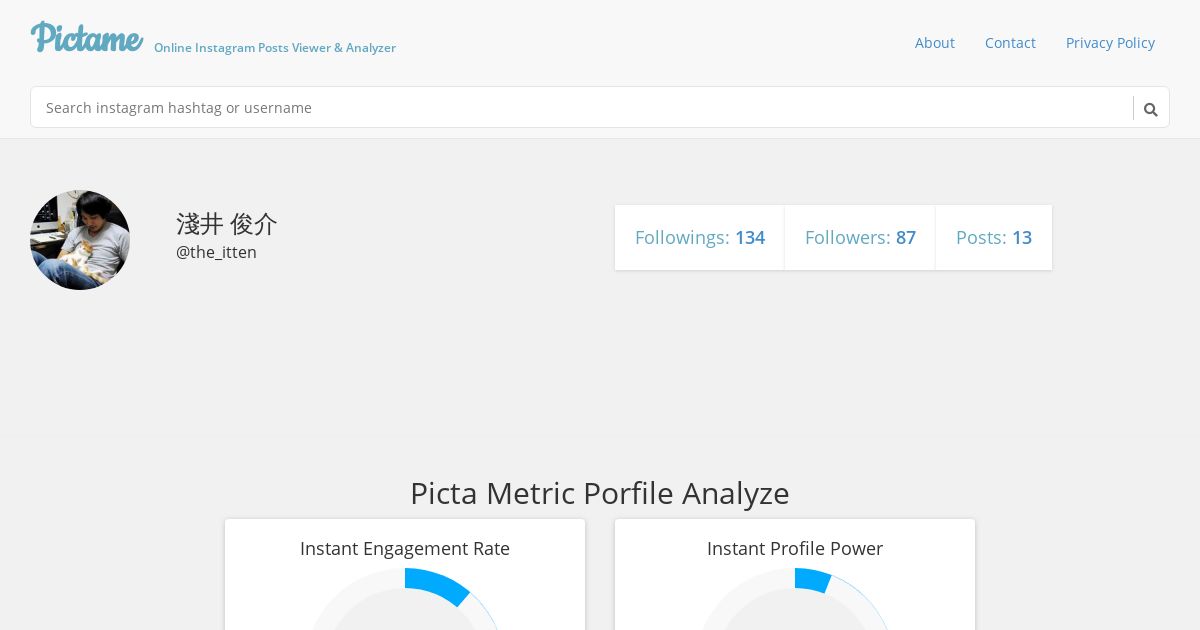The height and width of the screenshot is (630, 1200).
Task: Click the tagline Online Instagram Posts Viewer & Analyzer
Action: [275, 48]
